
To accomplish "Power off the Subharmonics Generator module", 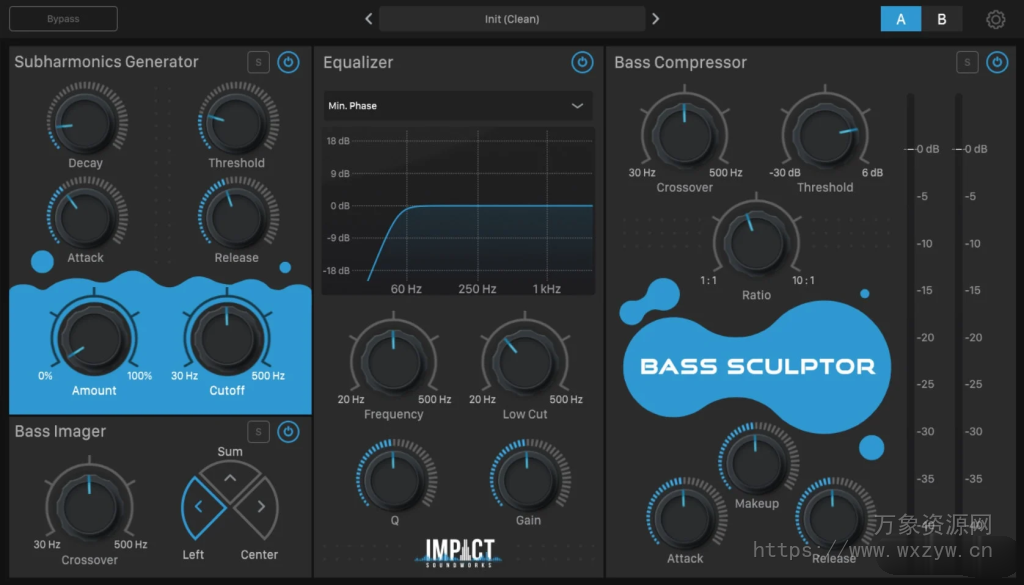I will click(x=288, y=62).
